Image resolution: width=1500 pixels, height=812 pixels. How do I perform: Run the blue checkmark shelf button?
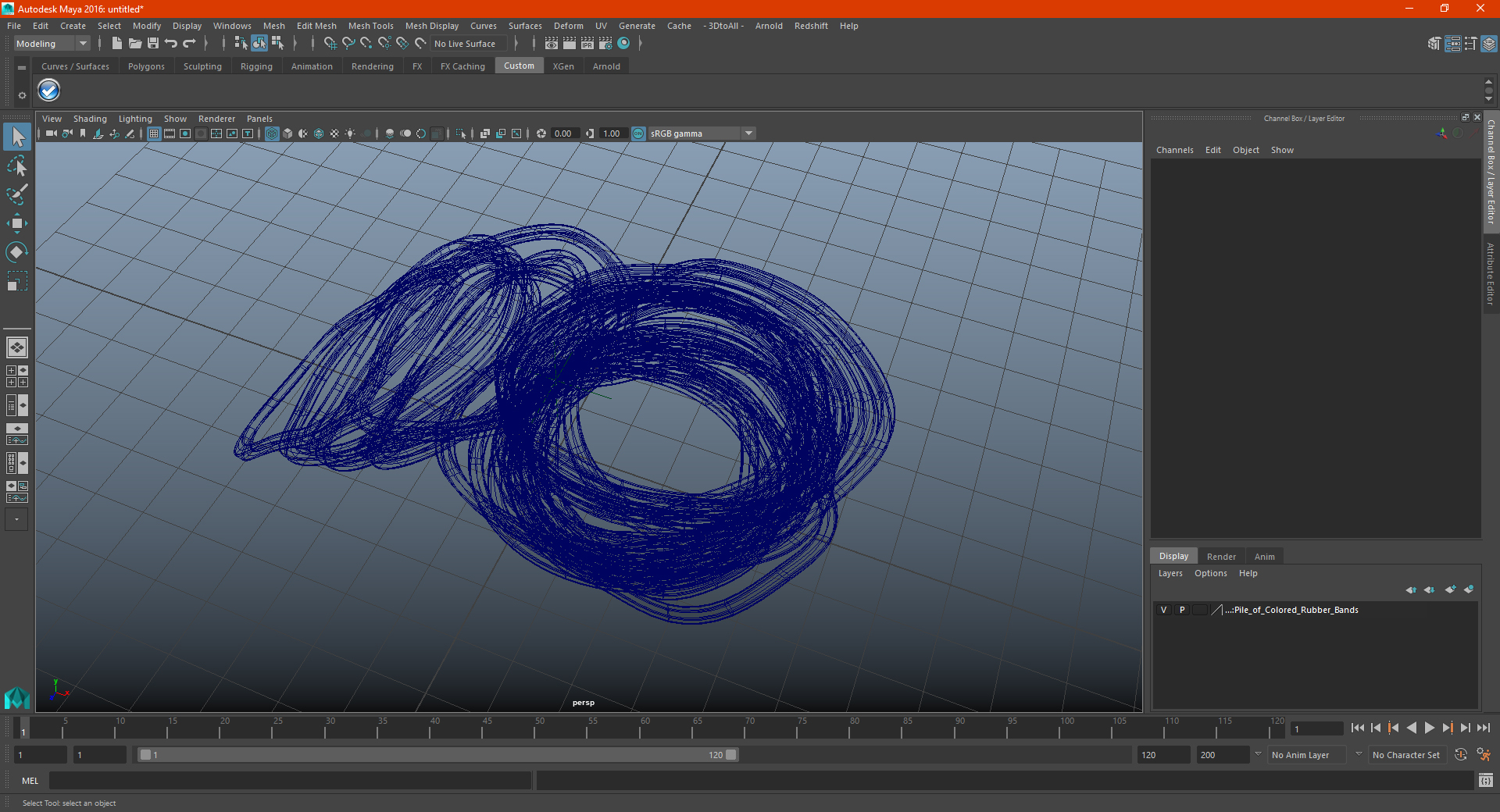[49, 91]
